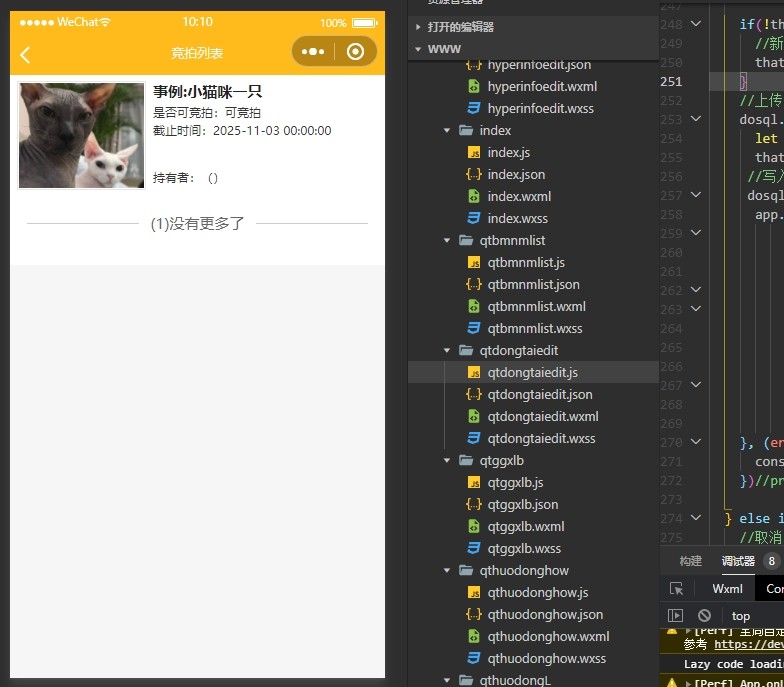This screenshot has height=687, width=784.
Task: Fold code block at line 270
Action: 696,442
